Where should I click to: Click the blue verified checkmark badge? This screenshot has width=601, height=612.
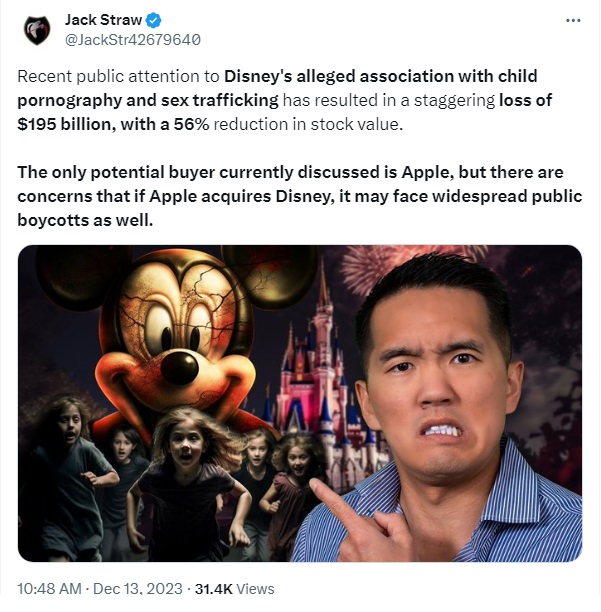click(153, 20)
